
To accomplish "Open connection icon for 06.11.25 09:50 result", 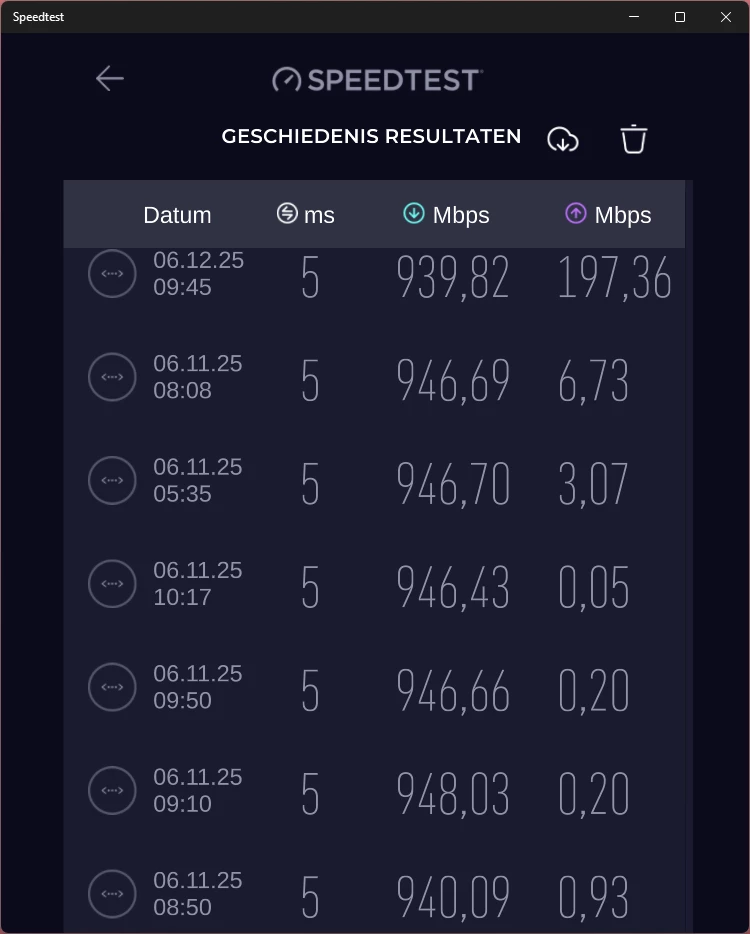I will 112,687.
